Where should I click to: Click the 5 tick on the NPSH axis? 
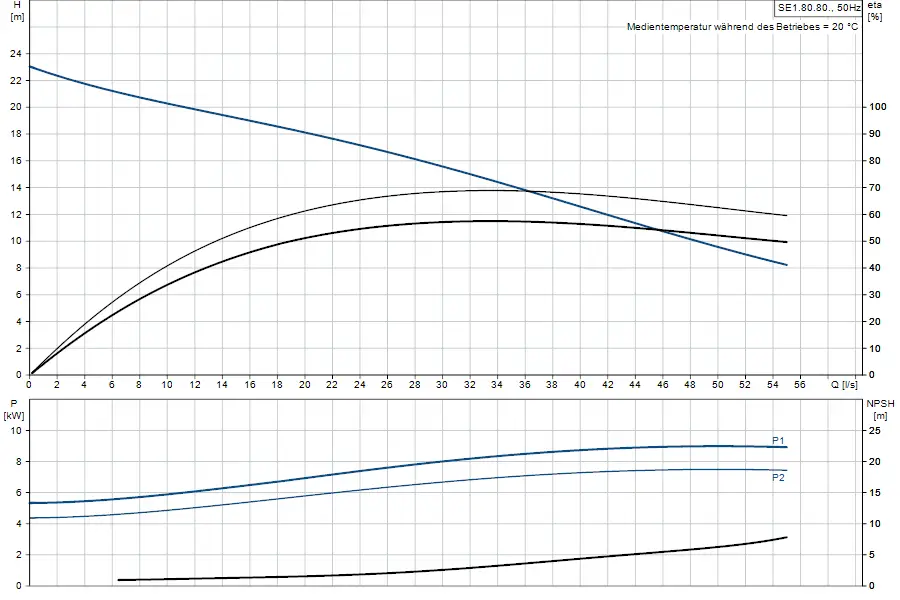pos(872,555)
